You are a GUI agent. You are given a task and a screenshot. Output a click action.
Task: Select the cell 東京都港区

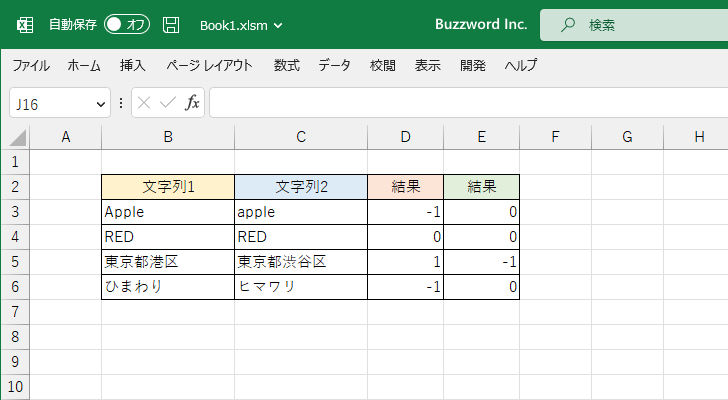pyautogui.click(x=168, y=262)
